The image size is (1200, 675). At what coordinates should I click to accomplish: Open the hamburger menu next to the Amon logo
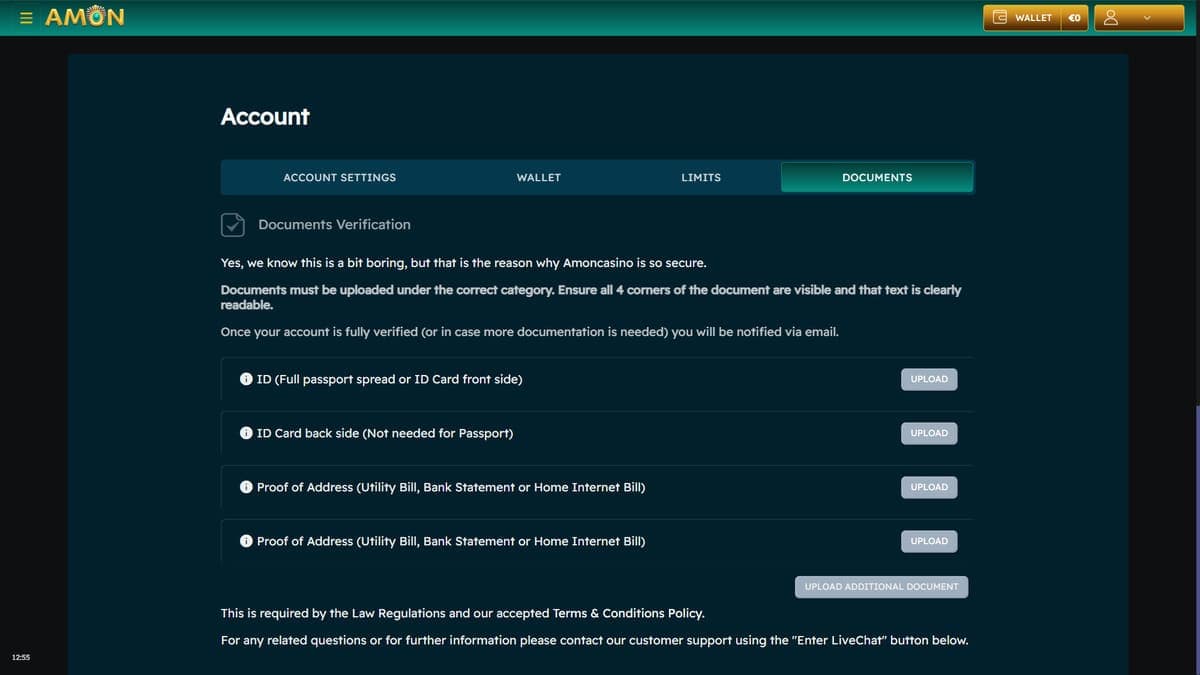pos(26,17)
